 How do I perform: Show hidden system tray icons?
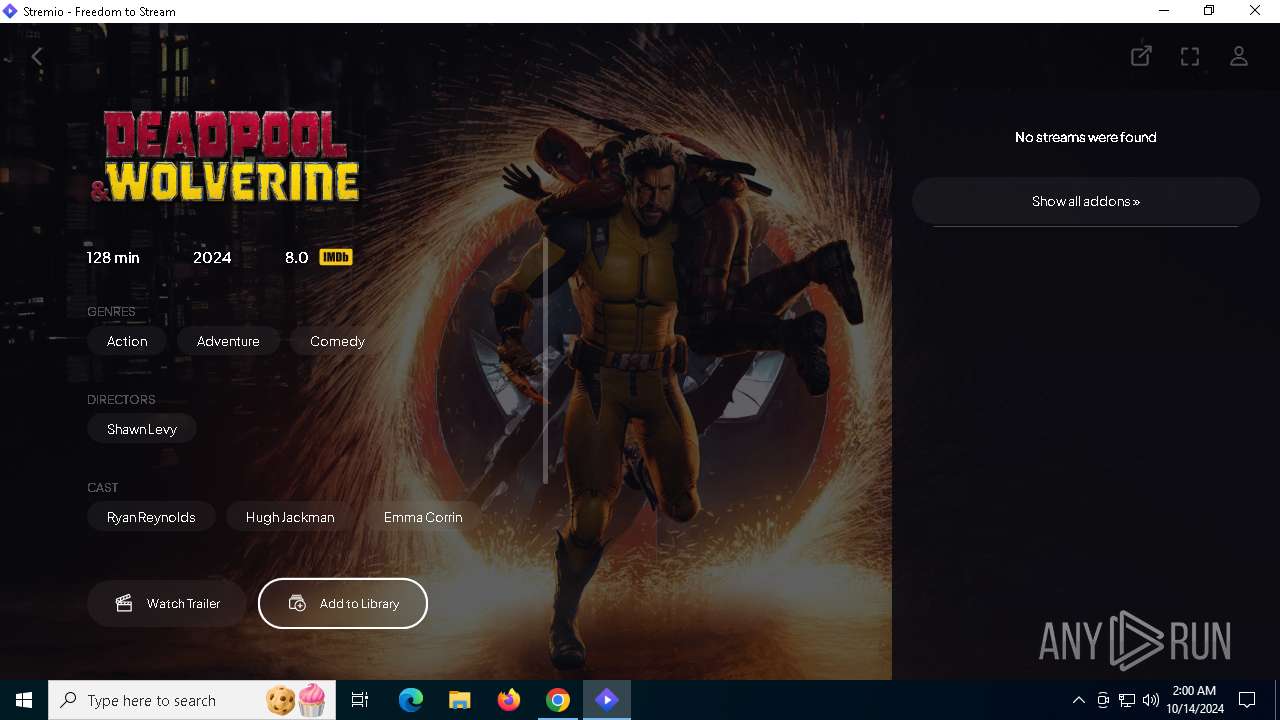[1078, 700]
